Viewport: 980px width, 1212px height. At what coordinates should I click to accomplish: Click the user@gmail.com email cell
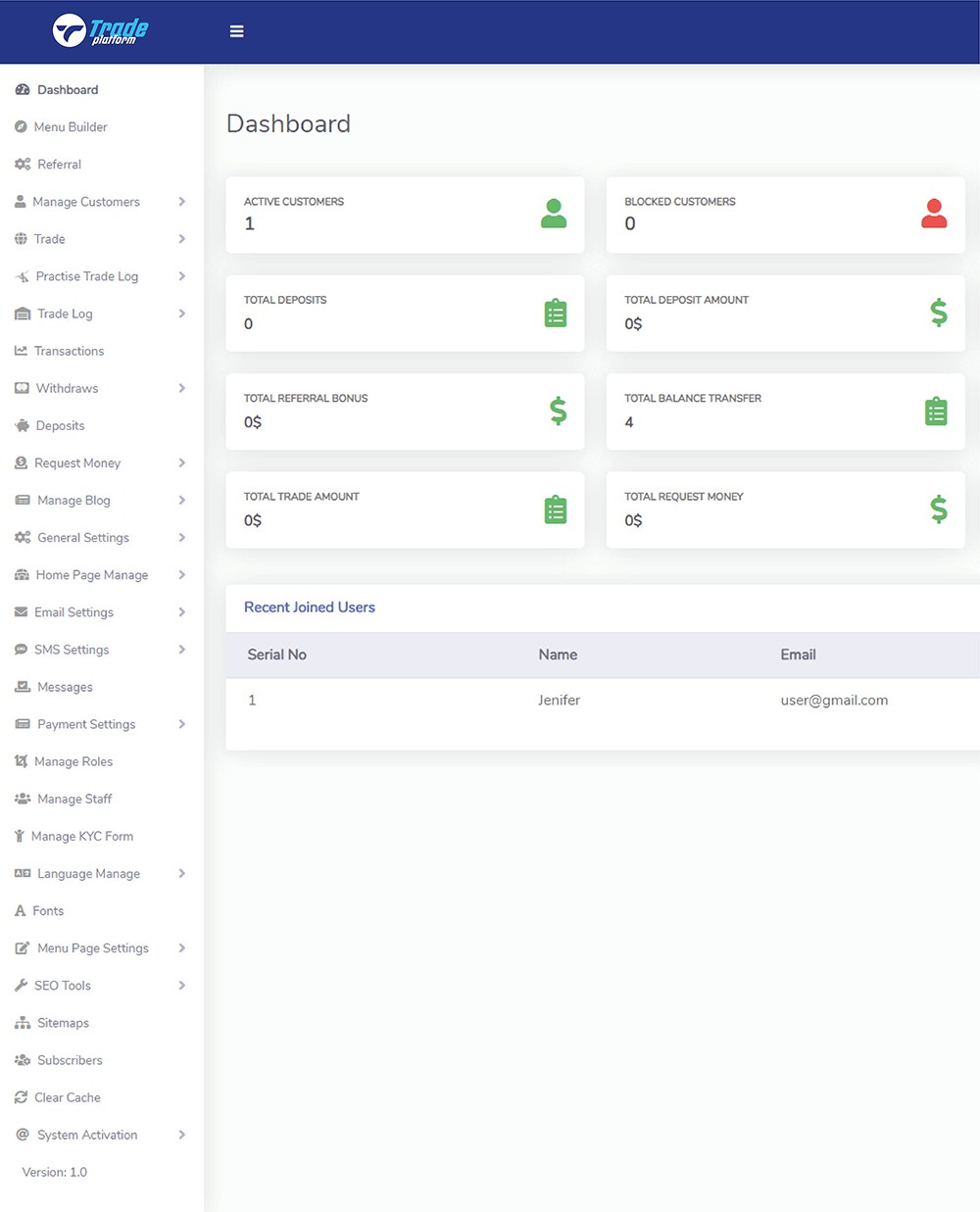tap(834, 701)
